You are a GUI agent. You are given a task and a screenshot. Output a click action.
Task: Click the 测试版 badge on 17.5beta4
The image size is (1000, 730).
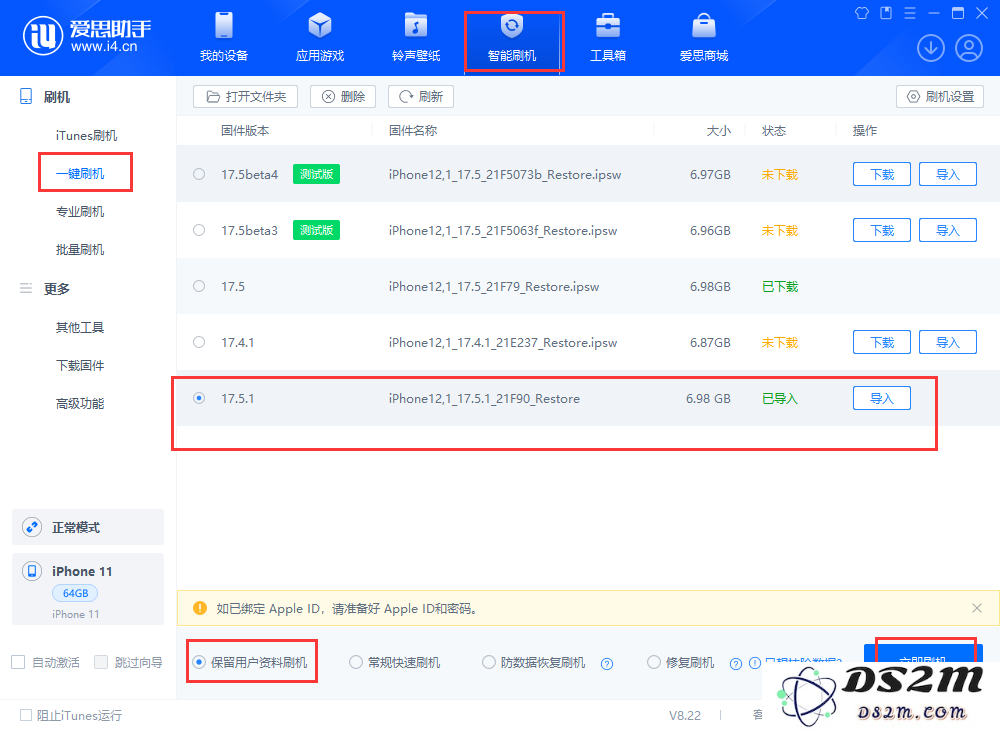tap(316, 174)
